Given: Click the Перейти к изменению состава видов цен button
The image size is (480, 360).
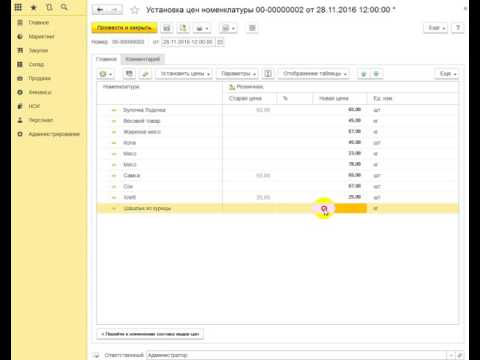Looking at the screenshot, I should coord(150,334).
